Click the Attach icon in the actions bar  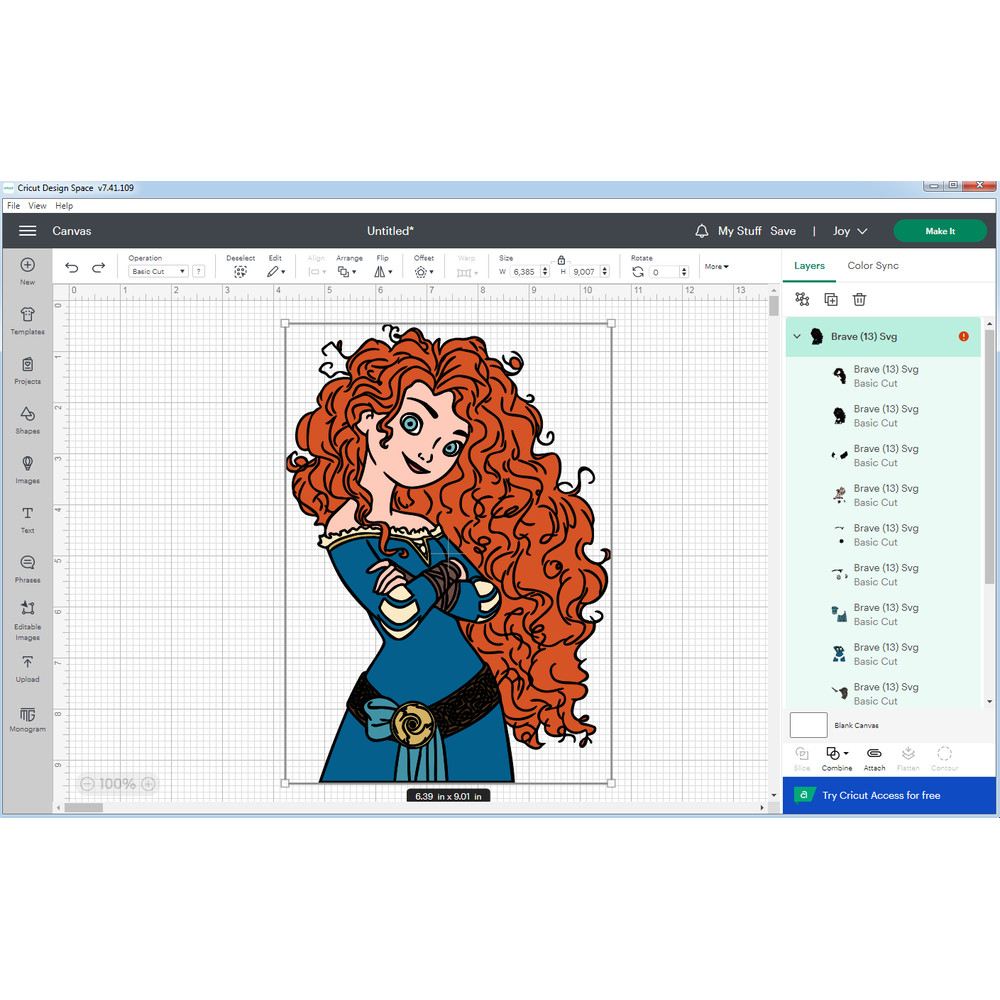(874, 756)
